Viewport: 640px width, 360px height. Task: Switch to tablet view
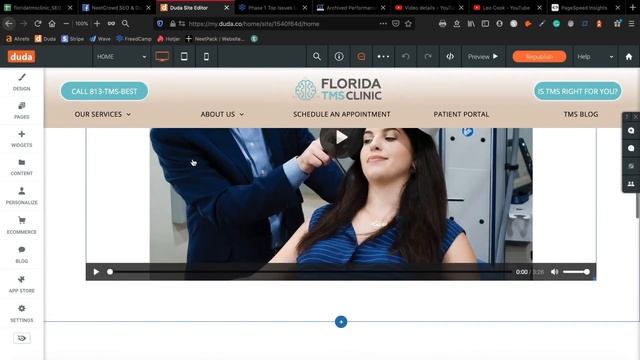(x=184, y=56)
